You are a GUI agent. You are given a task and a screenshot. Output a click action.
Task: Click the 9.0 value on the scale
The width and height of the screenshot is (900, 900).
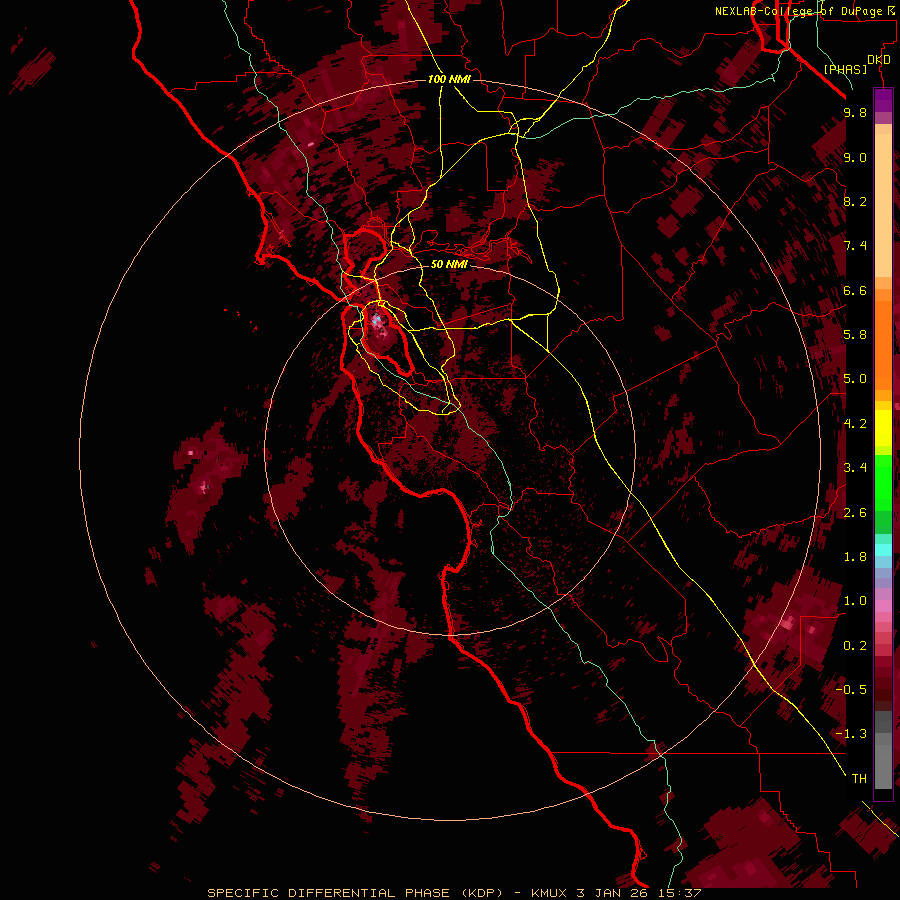[855, 157]
